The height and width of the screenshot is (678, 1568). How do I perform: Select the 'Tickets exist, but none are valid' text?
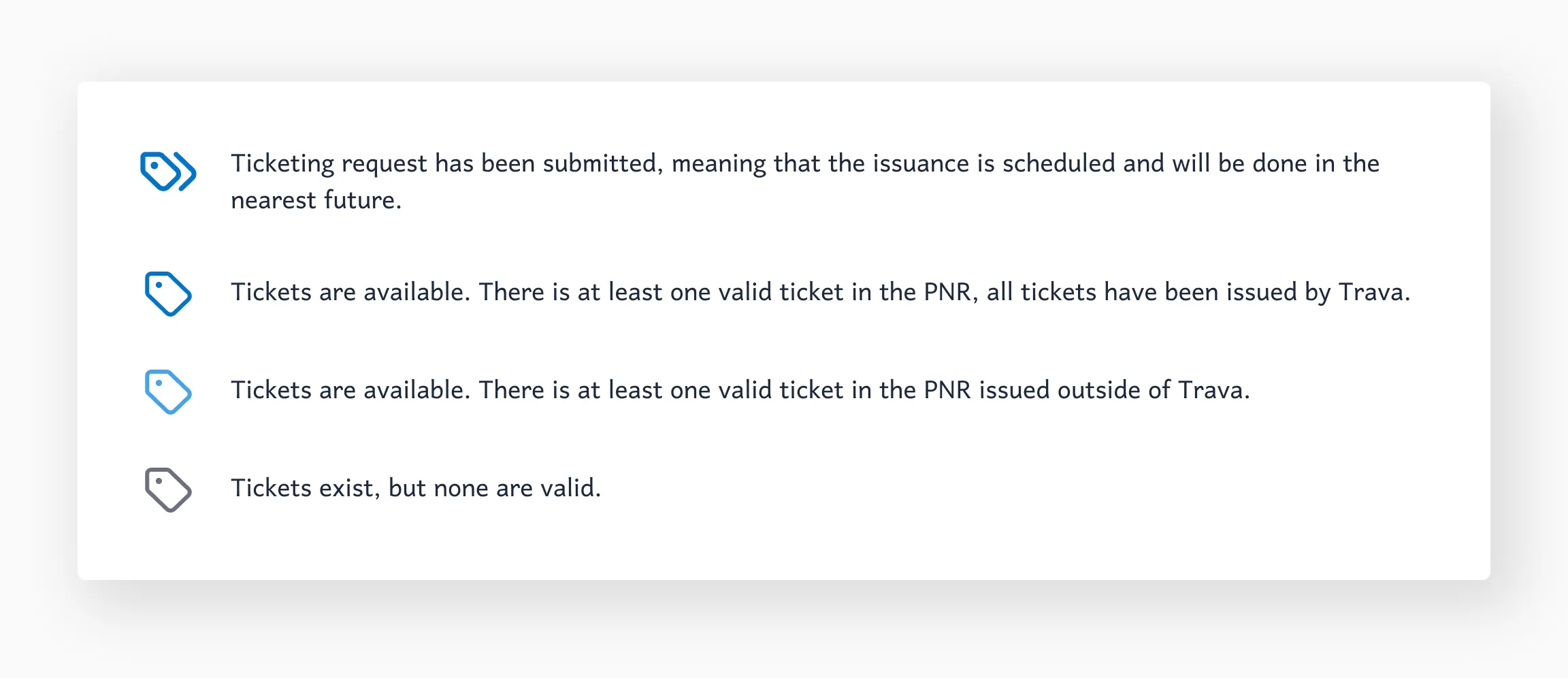coord(416,488)
